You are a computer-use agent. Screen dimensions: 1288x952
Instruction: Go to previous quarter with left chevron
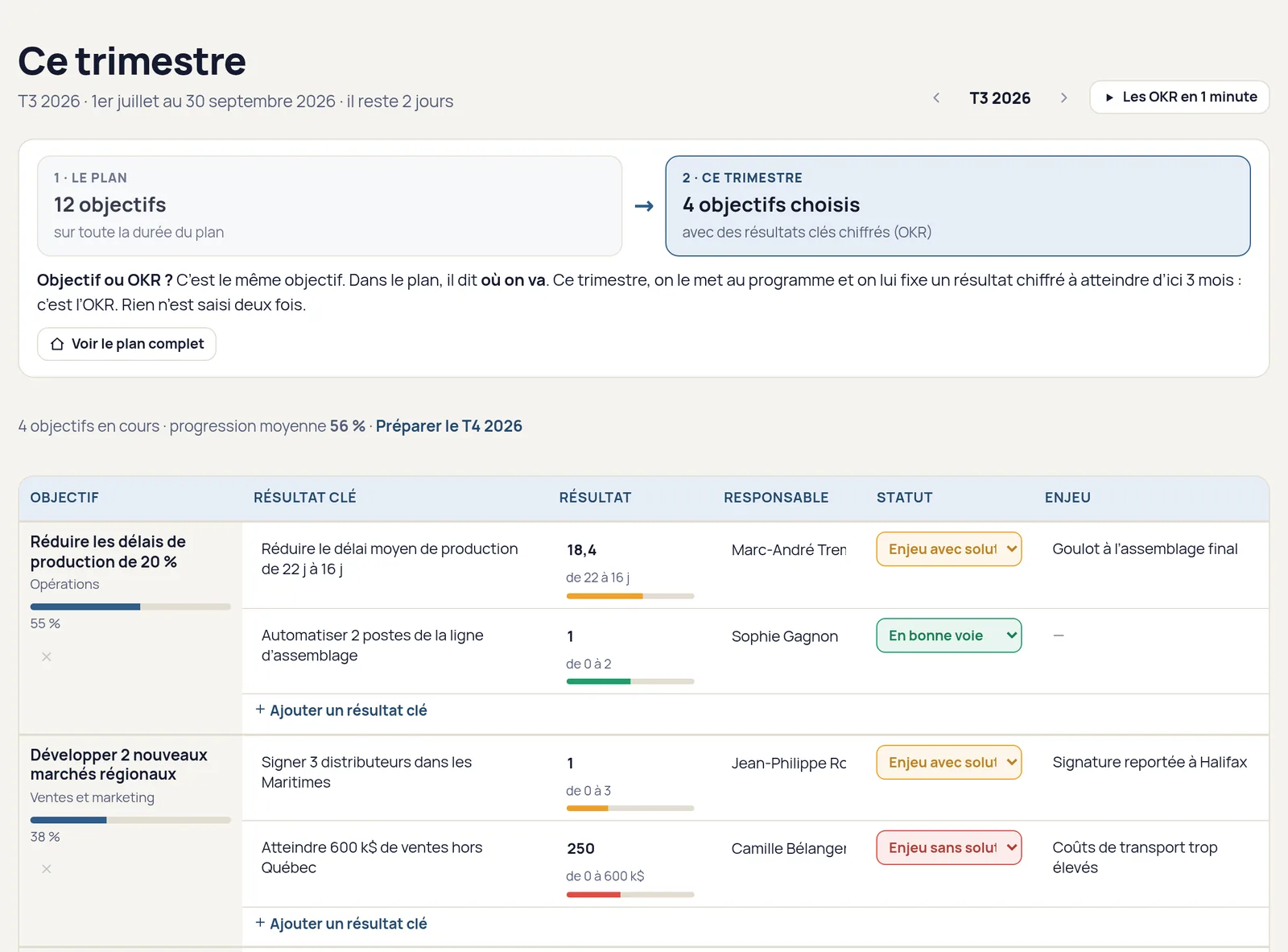[x=936, y=97]
